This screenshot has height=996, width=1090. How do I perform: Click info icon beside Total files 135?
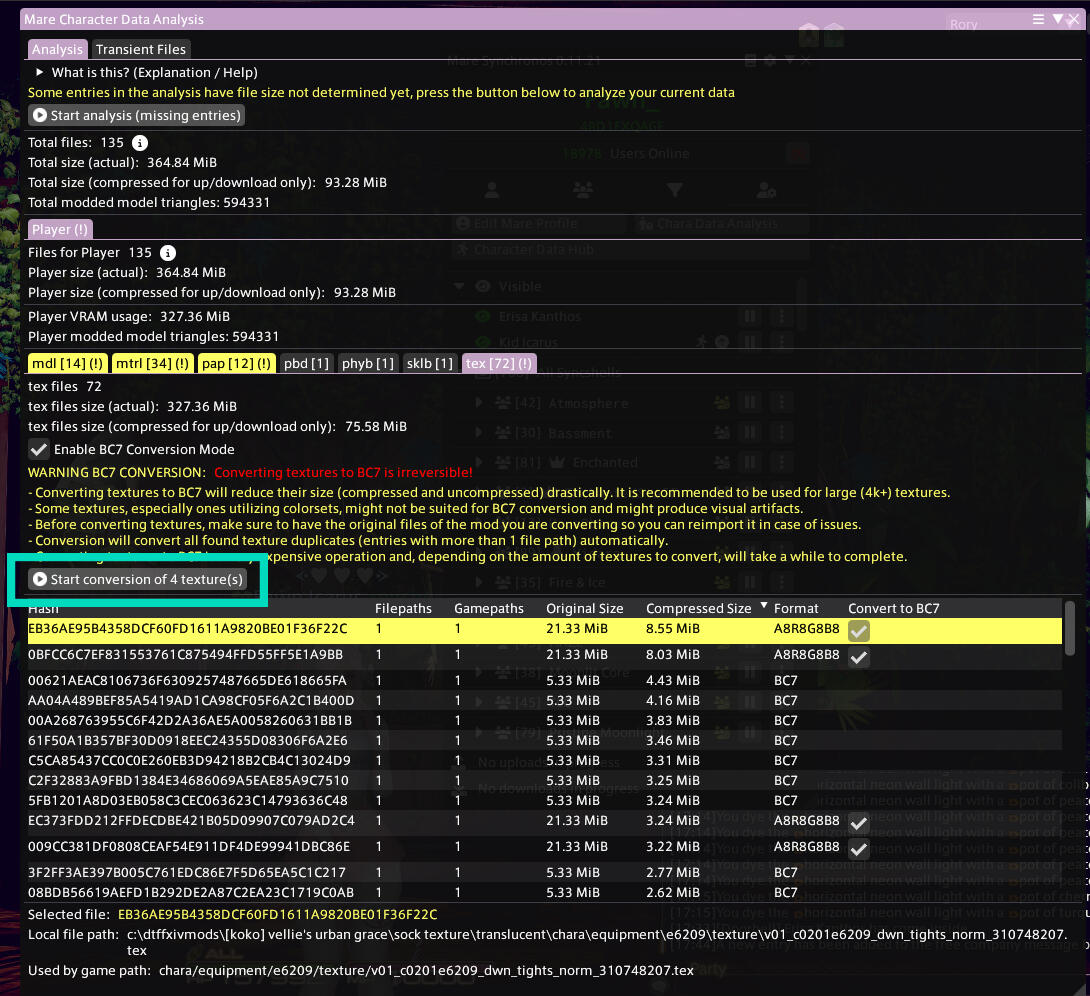coord(140,143)
